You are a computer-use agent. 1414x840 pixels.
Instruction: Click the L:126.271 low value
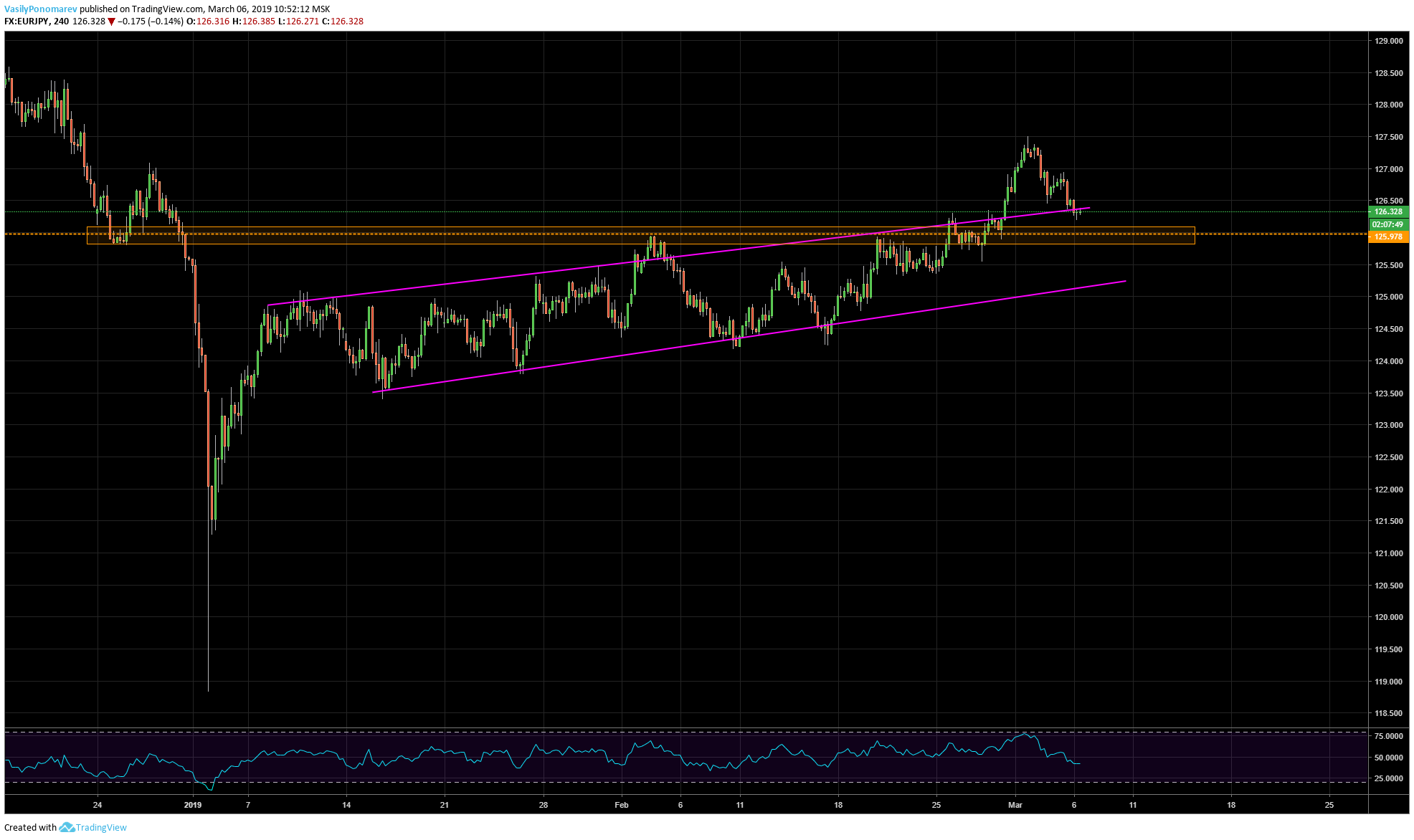[298, 22]
